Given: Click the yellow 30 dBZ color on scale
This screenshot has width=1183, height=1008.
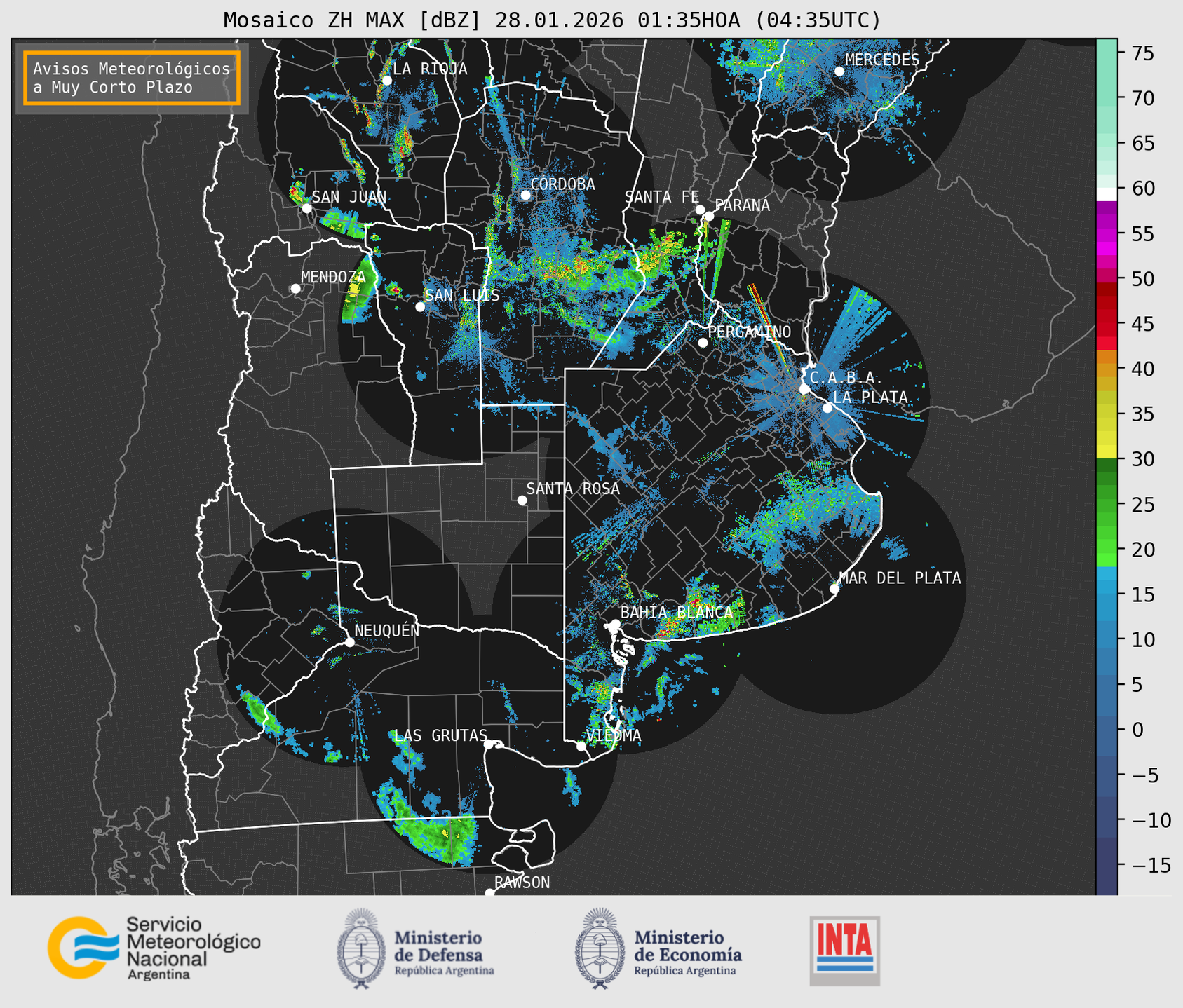Looking at the screenshot, I should [x=1107, y=452].
